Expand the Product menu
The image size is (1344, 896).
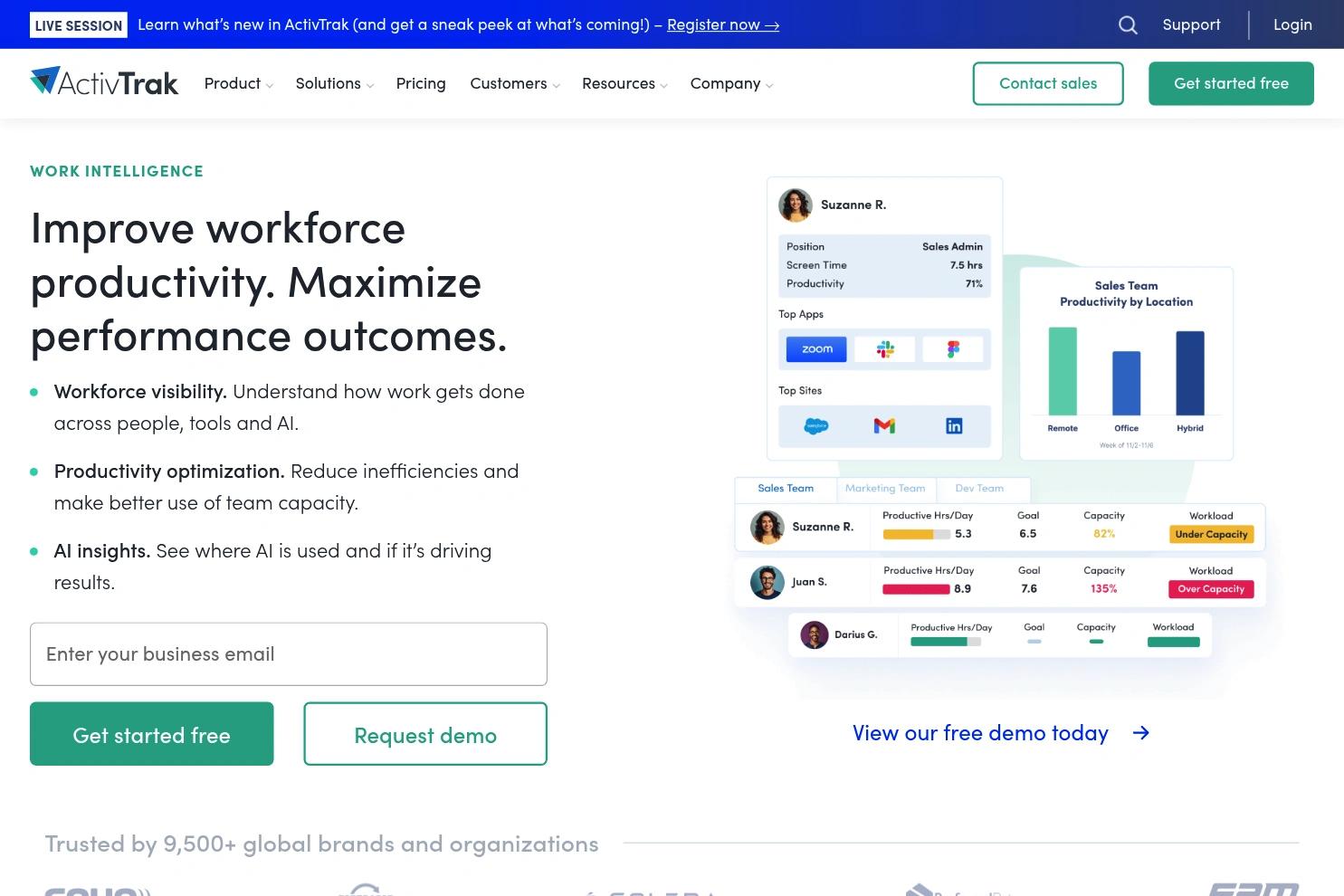pos(238,83)
